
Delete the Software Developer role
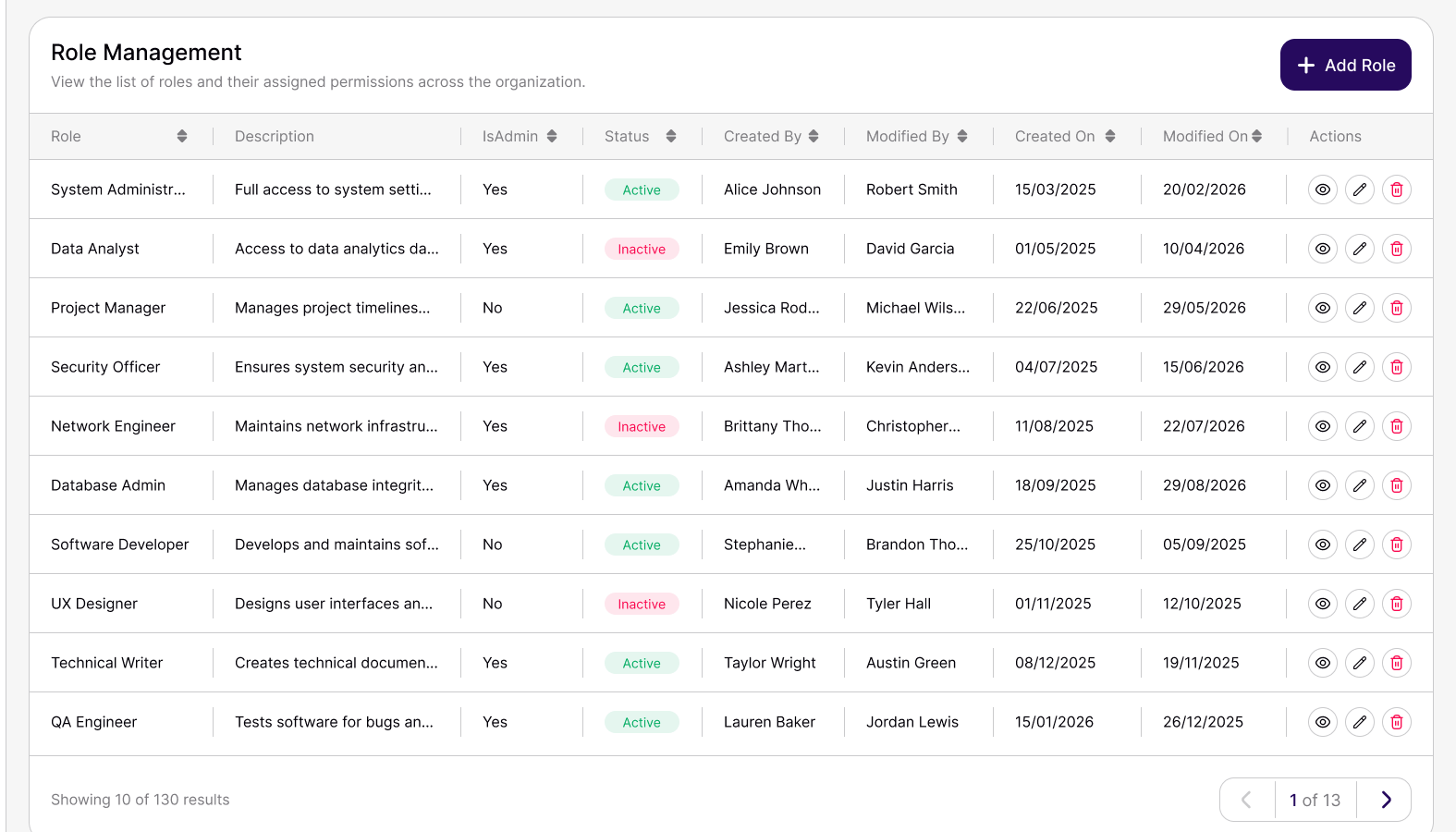coord(1397,544)
